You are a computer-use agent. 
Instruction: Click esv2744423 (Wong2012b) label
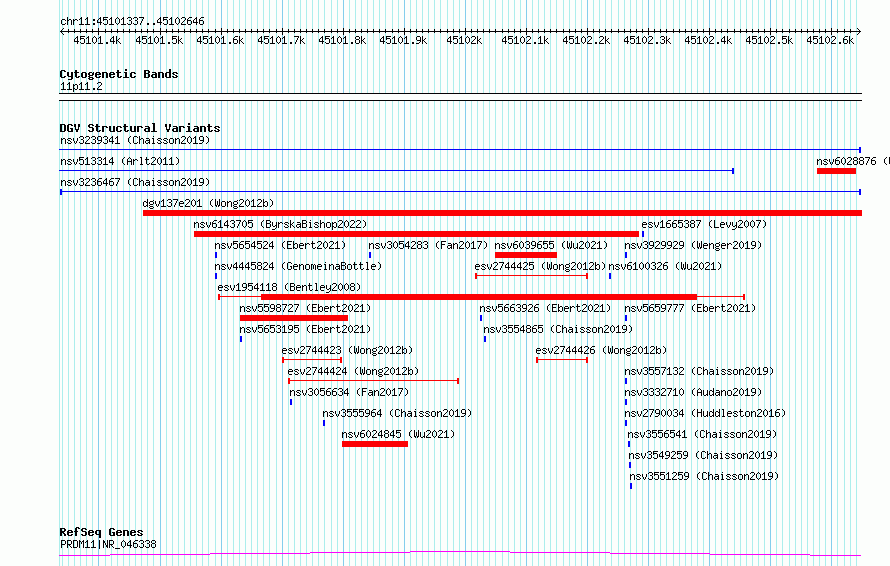tap(347, 350)
